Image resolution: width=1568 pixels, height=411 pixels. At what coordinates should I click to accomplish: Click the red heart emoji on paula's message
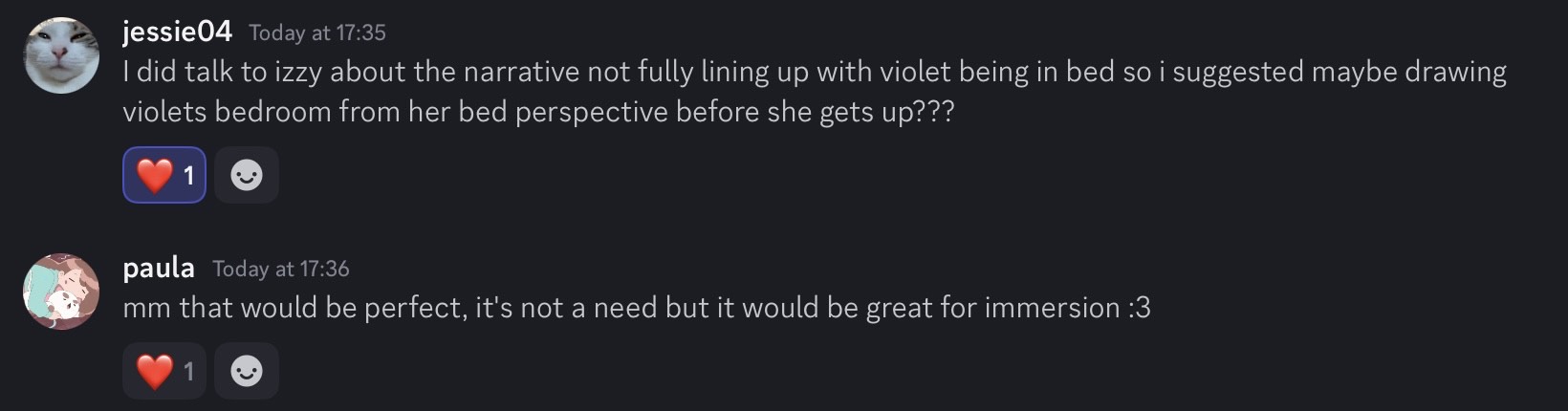[x=154, y=371]
